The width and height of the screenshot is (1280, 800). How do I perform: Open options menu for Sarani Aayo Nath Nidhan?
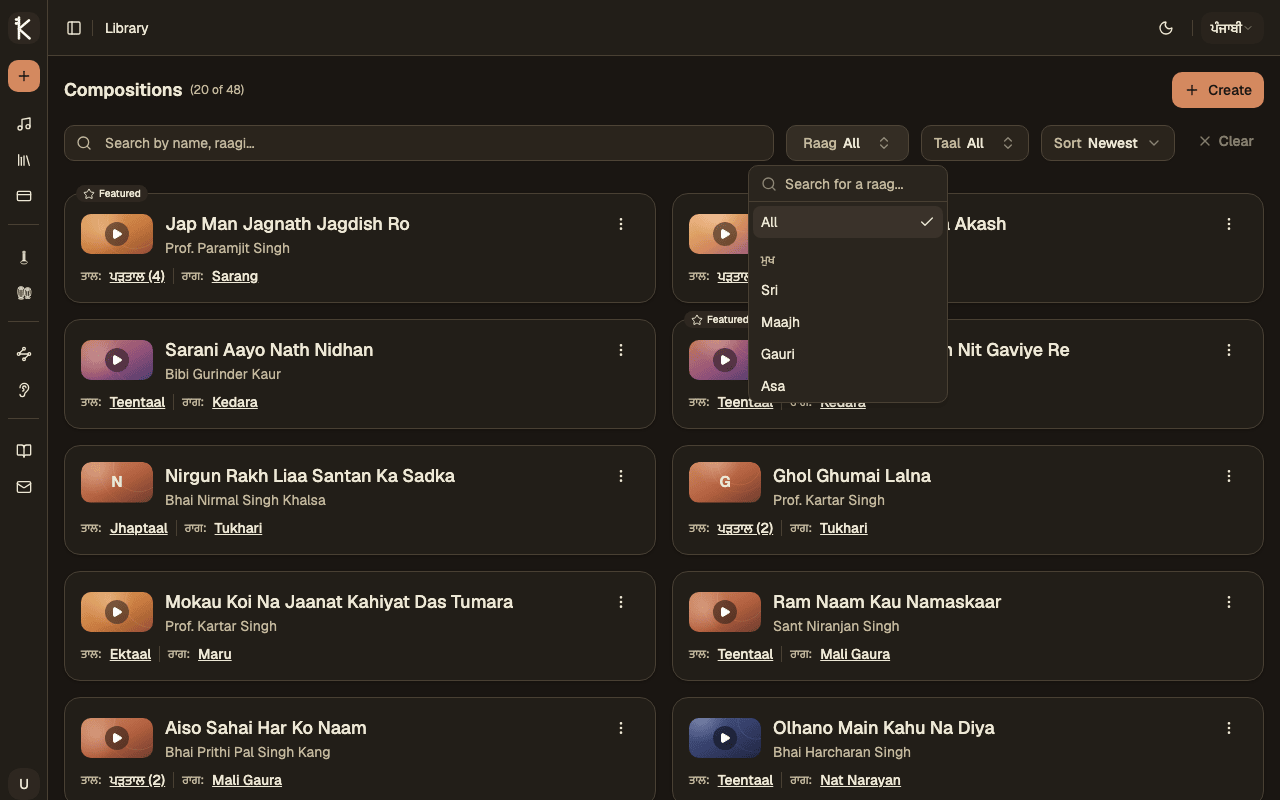coord(621,350)
